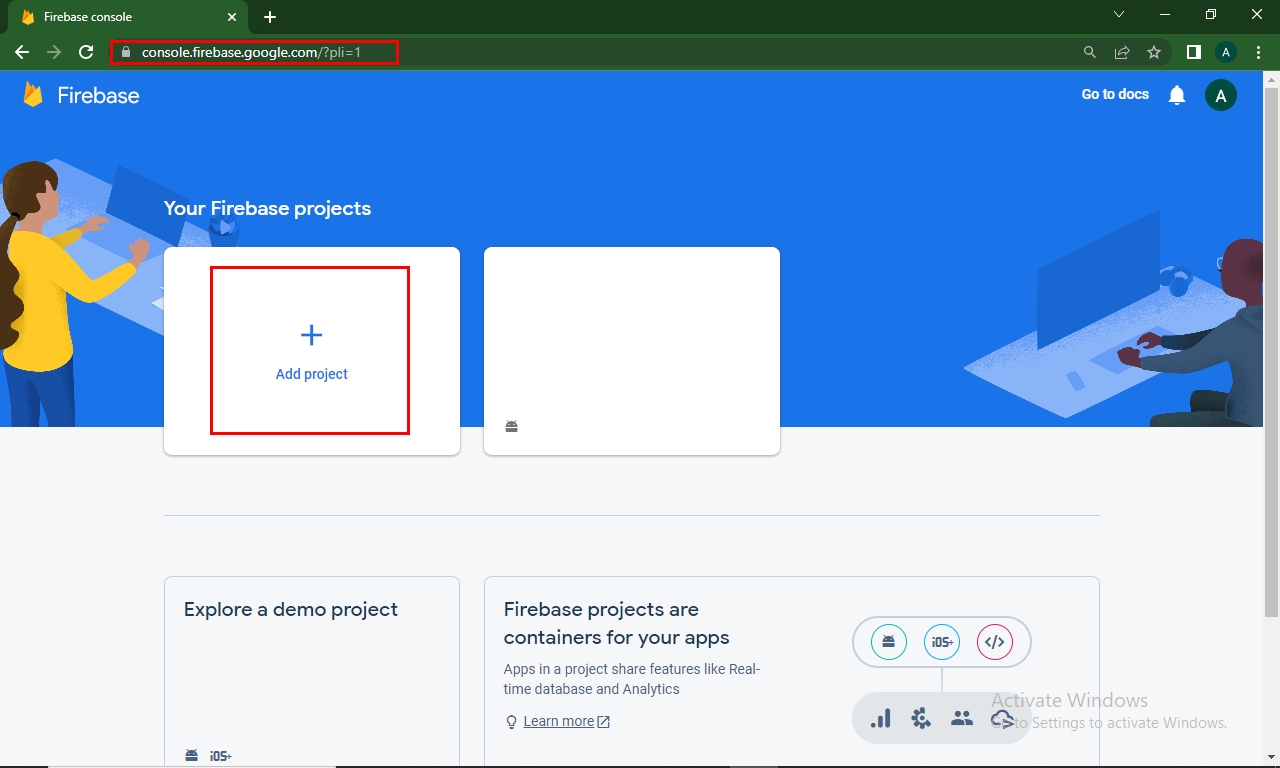Click the iOS+ icon in the diagram
Screen dimensions: 1280x768
pyautogui.click(x=941, y=642)
